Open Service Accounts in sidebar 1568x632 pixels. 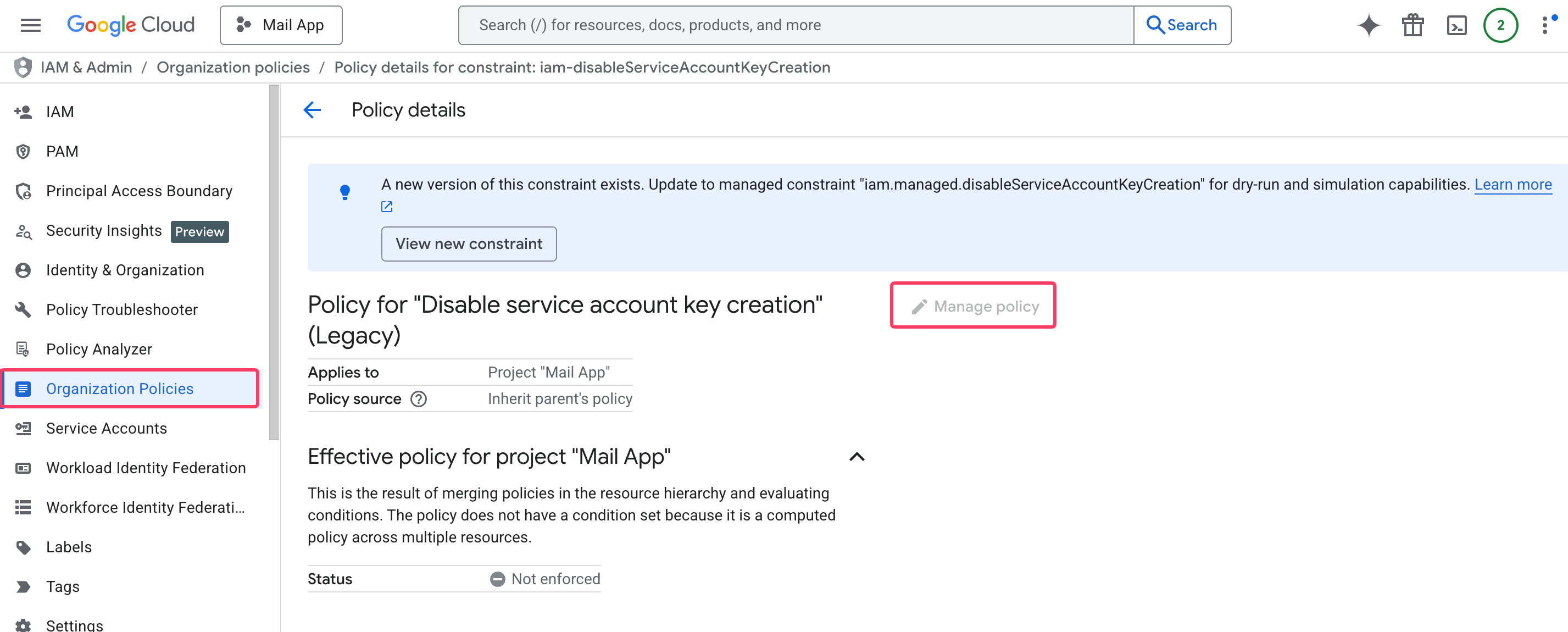tap(106, 428)
